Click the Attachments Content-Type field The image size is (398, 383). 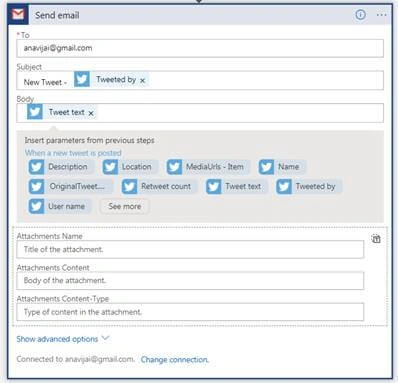click(x=190, y=312)
